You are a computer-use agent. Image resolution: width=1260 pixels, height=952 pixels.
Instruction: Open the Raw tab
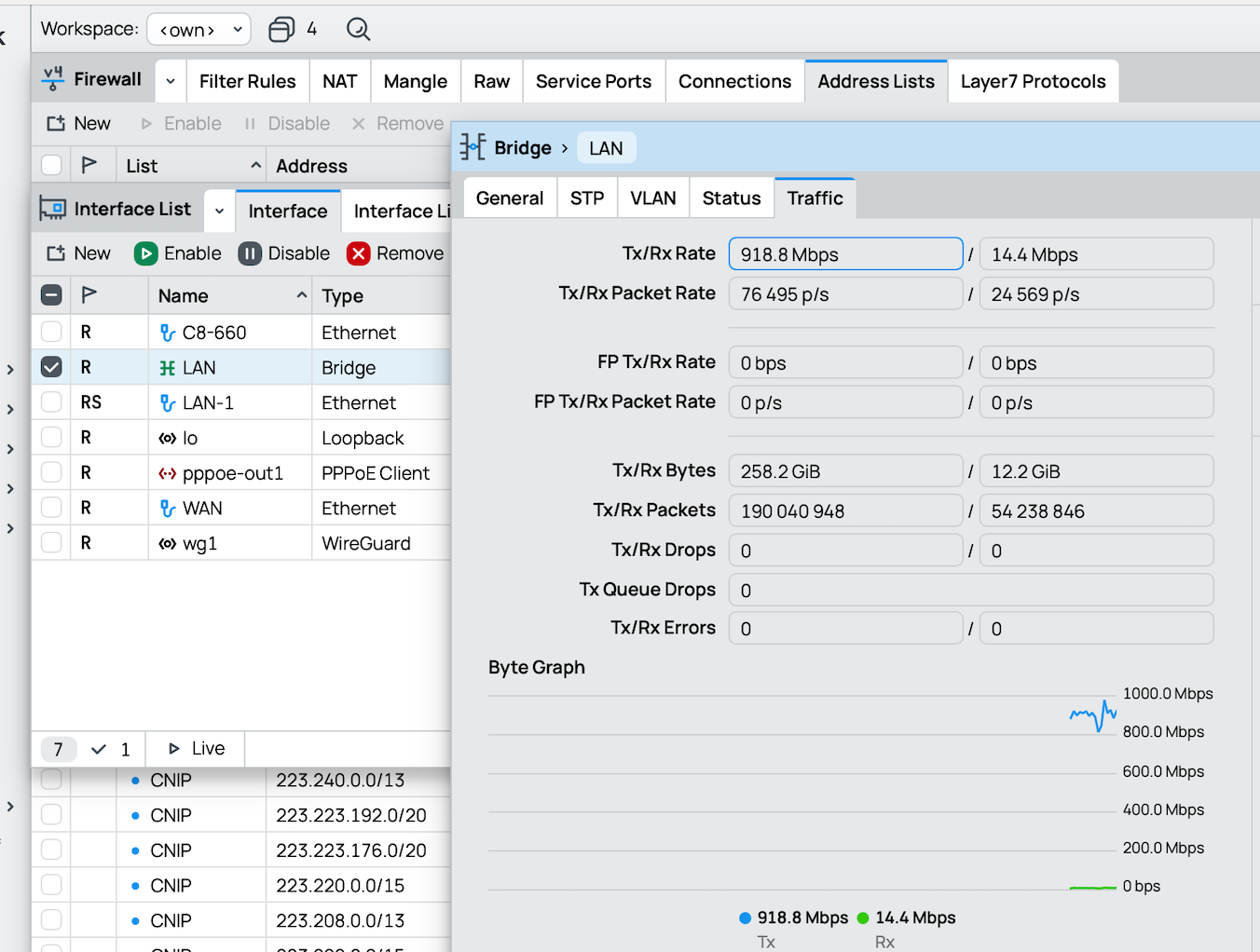coord(492,81)
